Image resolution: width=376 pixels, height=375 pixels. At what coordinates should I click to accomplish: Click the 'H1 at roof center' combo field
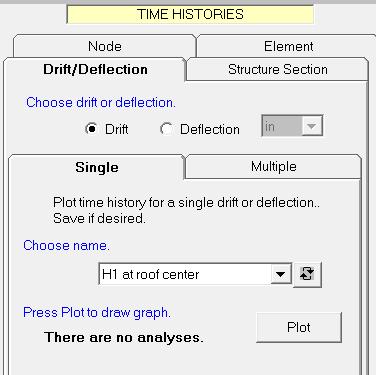coord(195,274)
